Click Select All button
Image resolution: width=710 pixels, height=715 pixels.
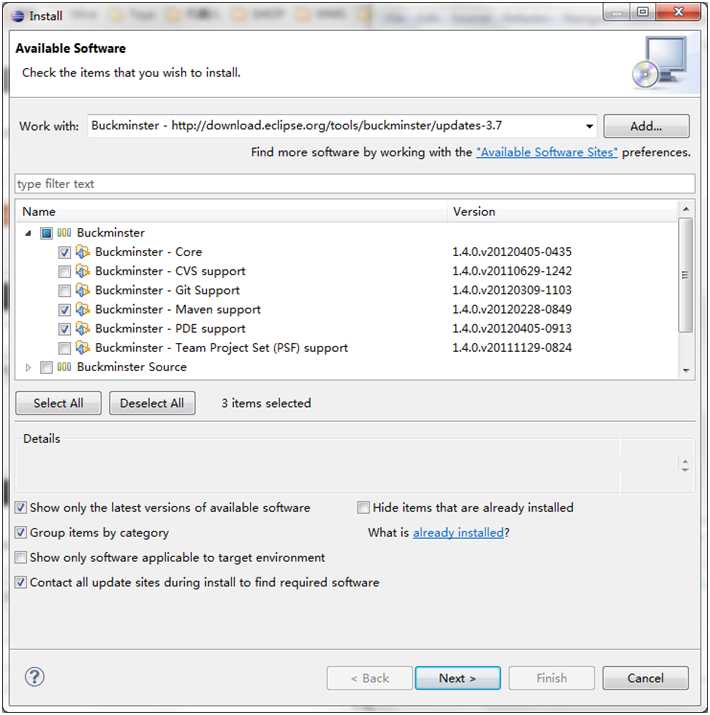point(58,403)
